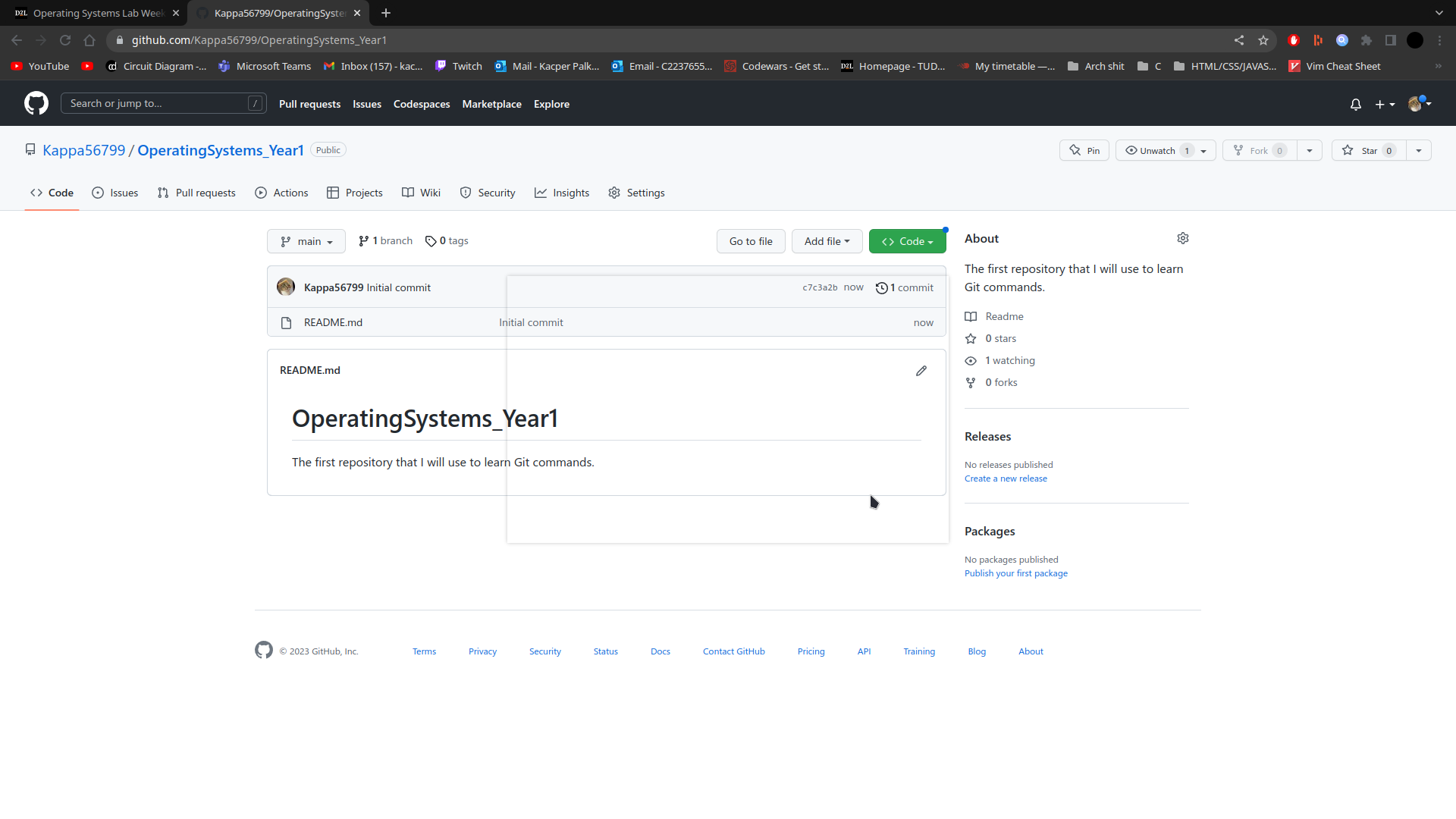The image size is (1456, 819).
Task: Click Create a new release link
Action: [1006, 478]
